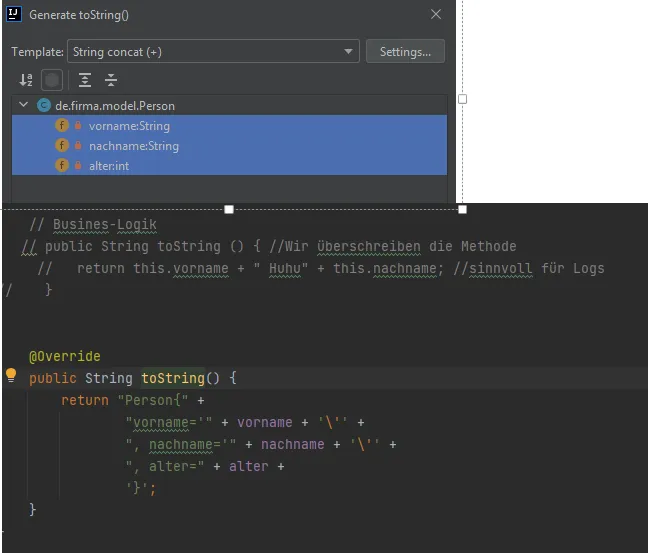Collapse the de.firma.model.Person node
Image resolution: width=648 pixels, height=553 pixels.
[x=24, y=105]
